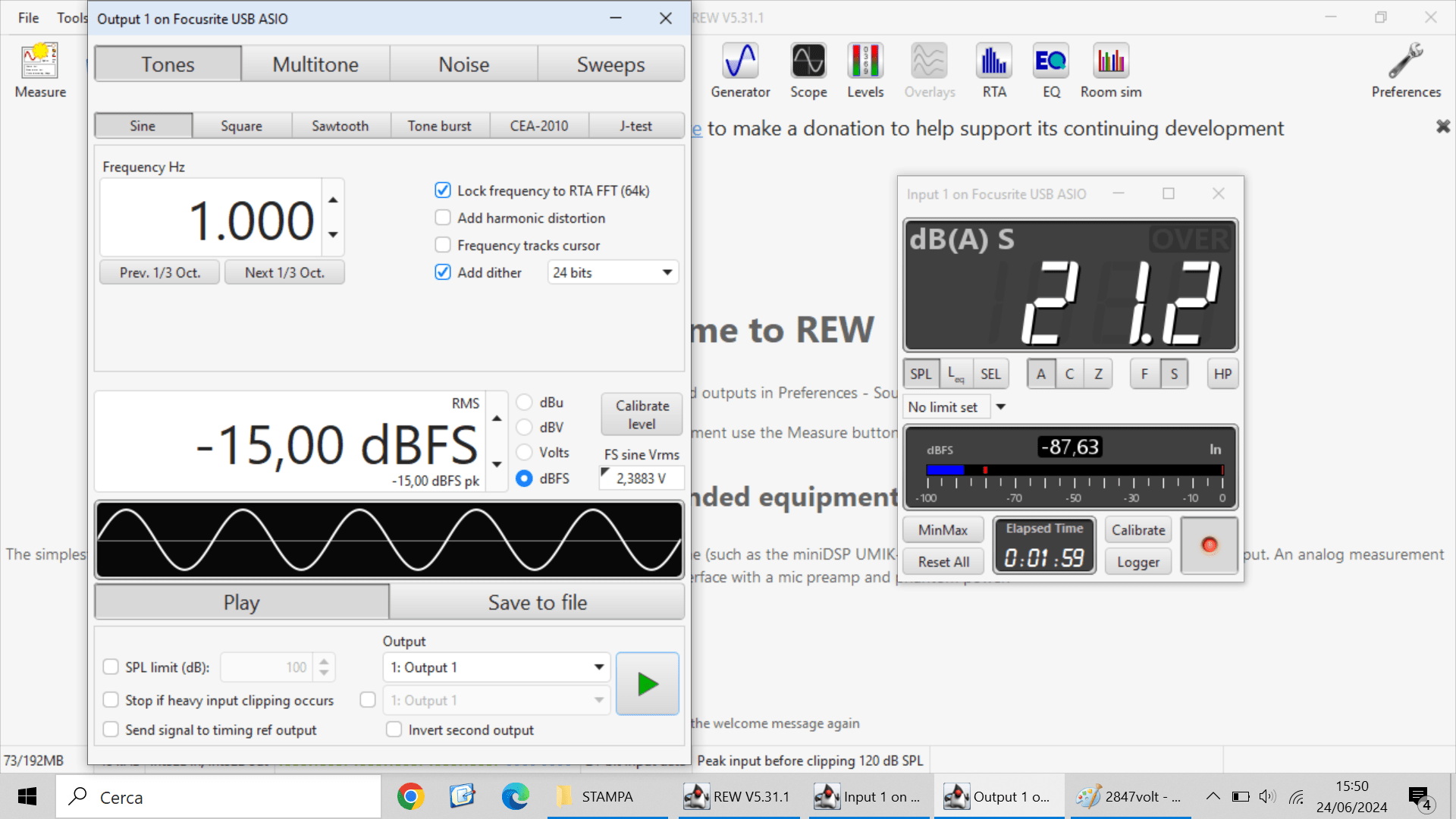The height and width of the screenshot is (819, 1456).
Task: Open the Generator icon in toolbar
Action: tap(740, 71)
